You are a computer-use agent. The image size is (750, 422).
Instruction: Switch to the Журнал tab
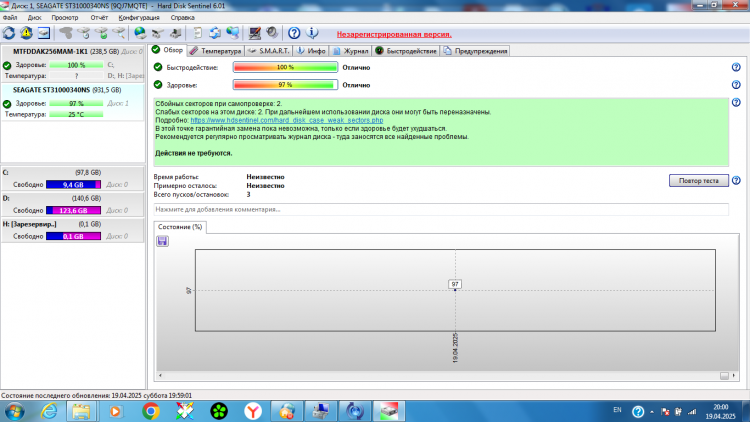click(351, 51)
